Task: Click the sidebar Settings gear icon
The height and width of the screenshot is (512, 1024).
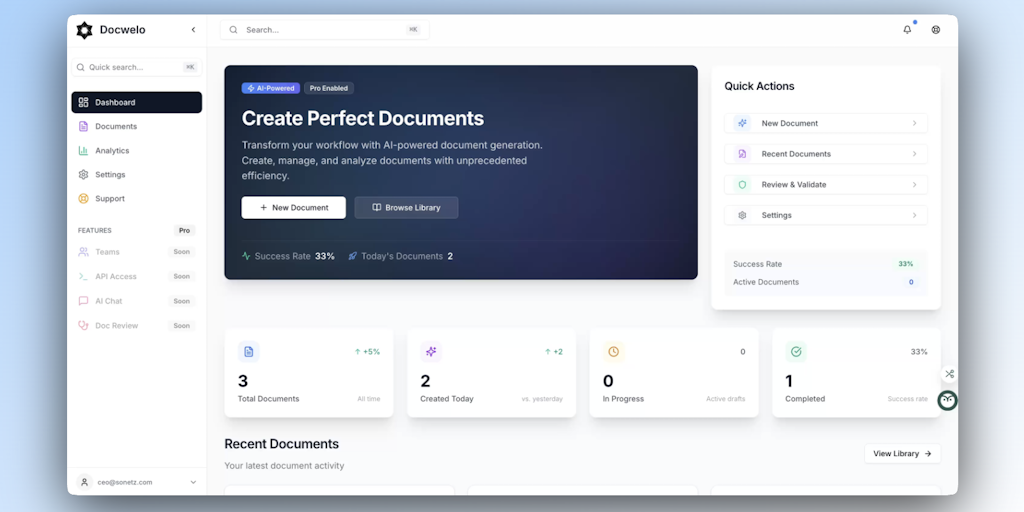Action: (x=83, y=175)
